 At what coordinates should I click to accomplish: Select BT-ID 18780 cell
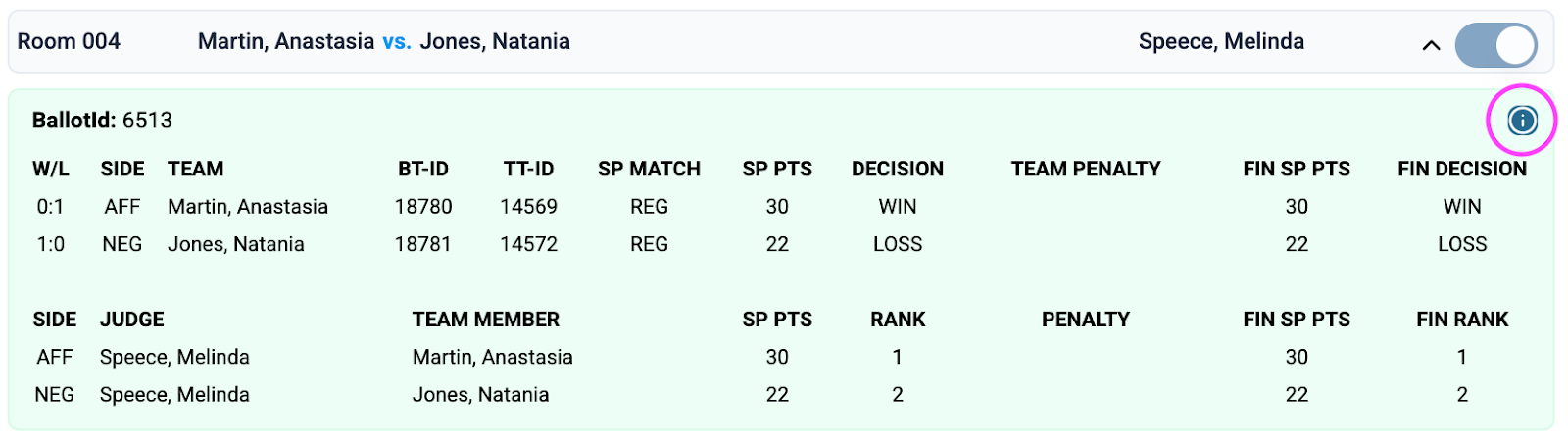pyautogui.click(x=423, y=207)
